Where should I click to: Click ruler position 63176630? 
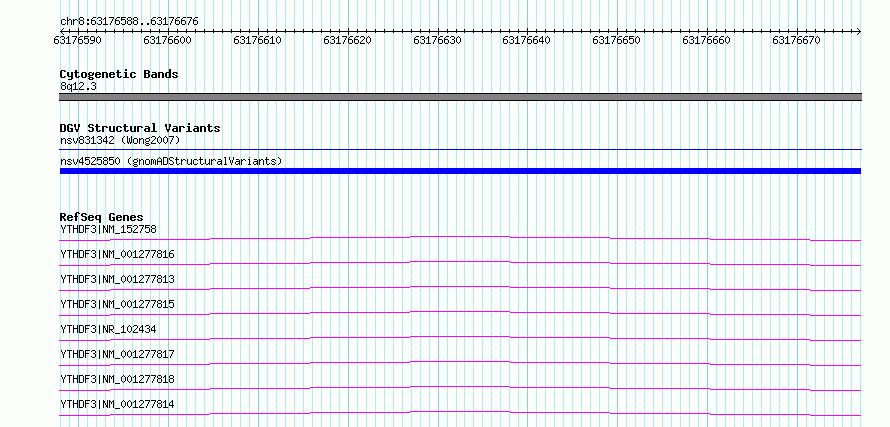[437, 40]
